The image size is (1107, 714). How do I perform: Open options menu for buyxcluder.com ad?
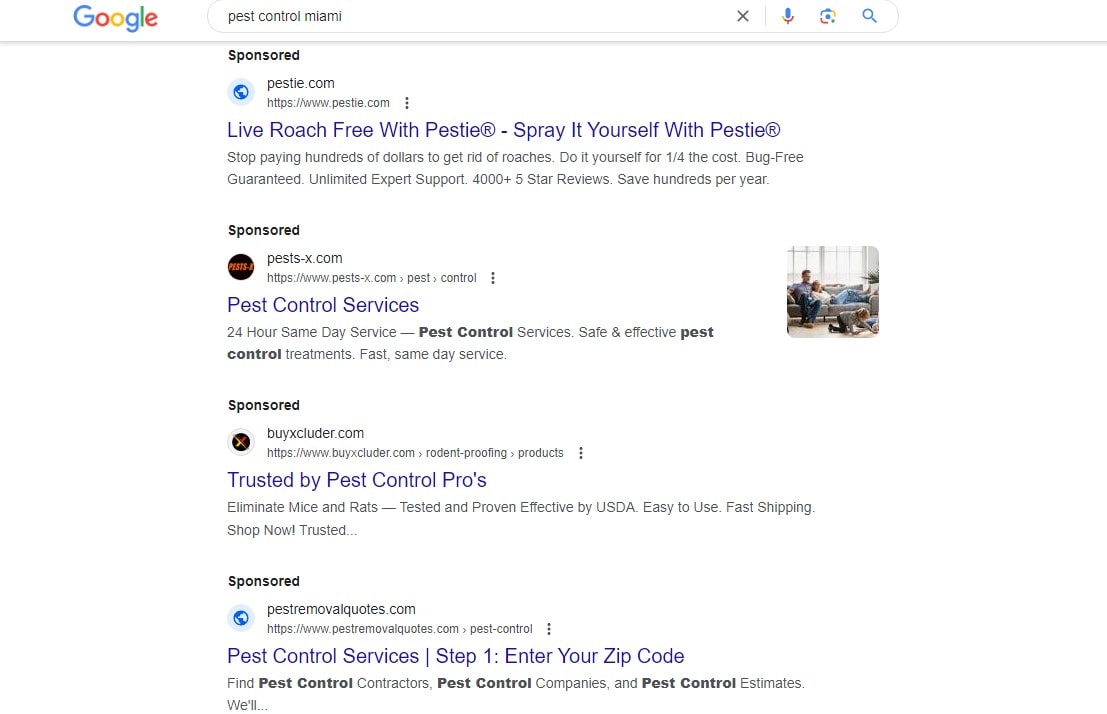(581, 453)
